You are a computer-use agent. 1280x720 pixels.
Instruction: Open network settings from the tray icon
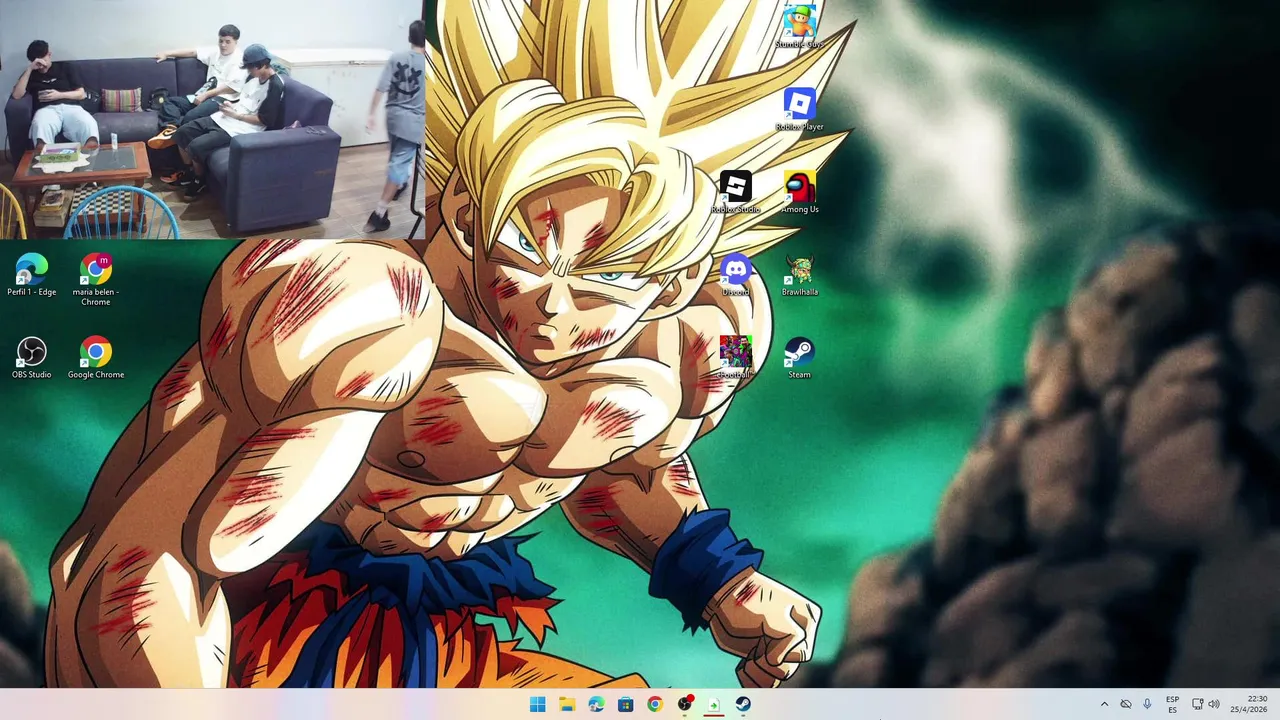click(x=1198, y=704)
